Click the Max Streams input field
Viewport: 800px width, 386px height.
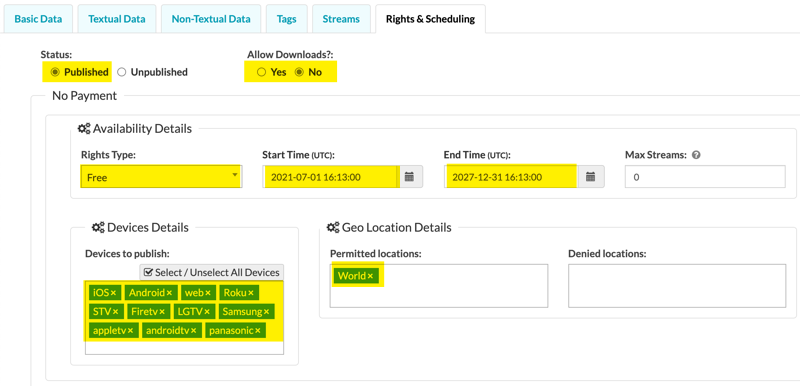[x=705, y=177]
